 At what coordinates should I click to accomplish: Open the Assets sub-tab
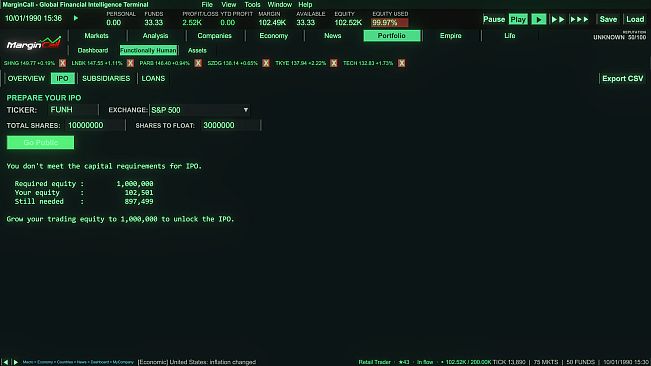(x=197, y=50)
